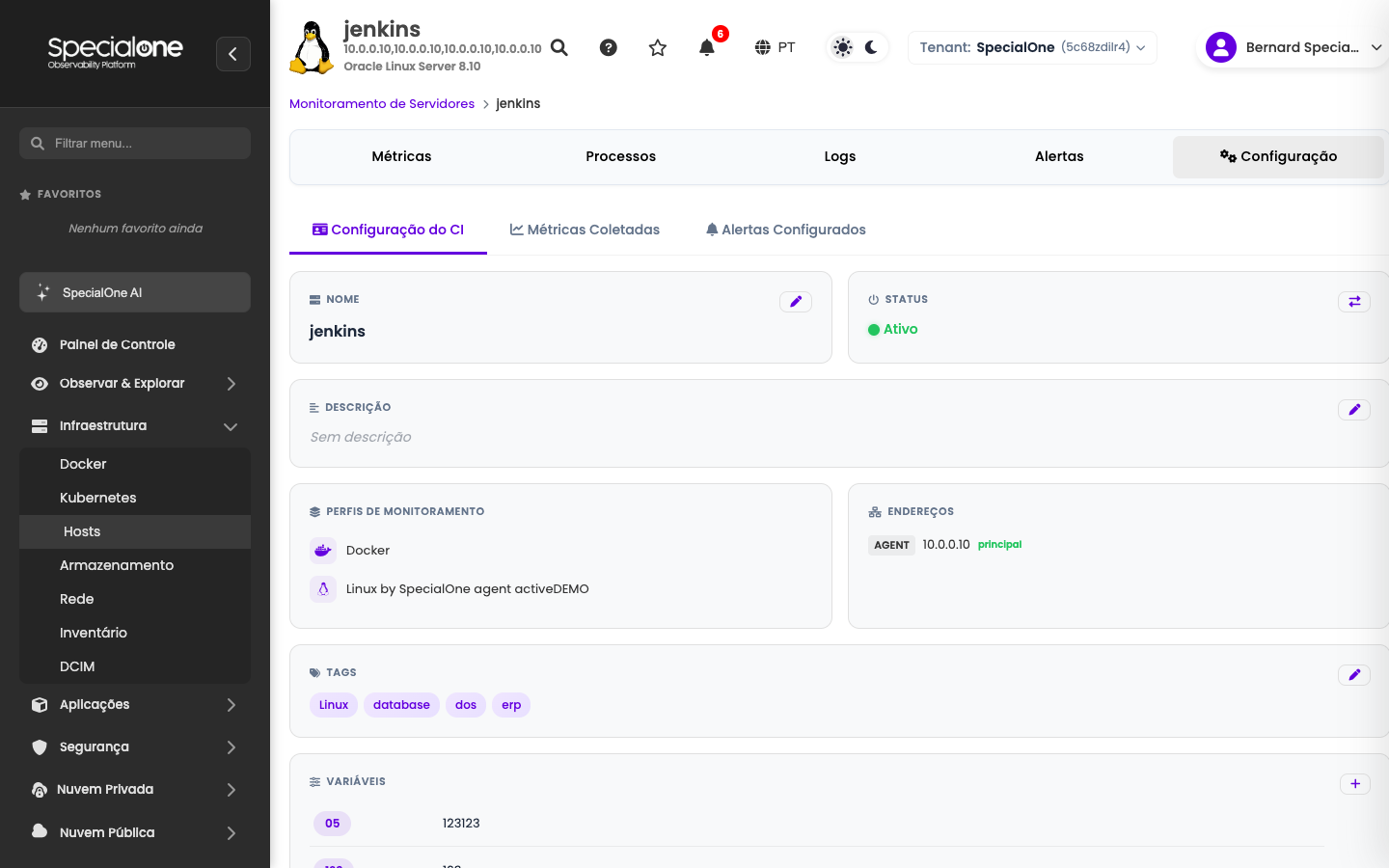Image resolution: width=1389 pixels, height=868 pixels.
Task: Select Hosts in the sidebar
Action: (135, 531)
